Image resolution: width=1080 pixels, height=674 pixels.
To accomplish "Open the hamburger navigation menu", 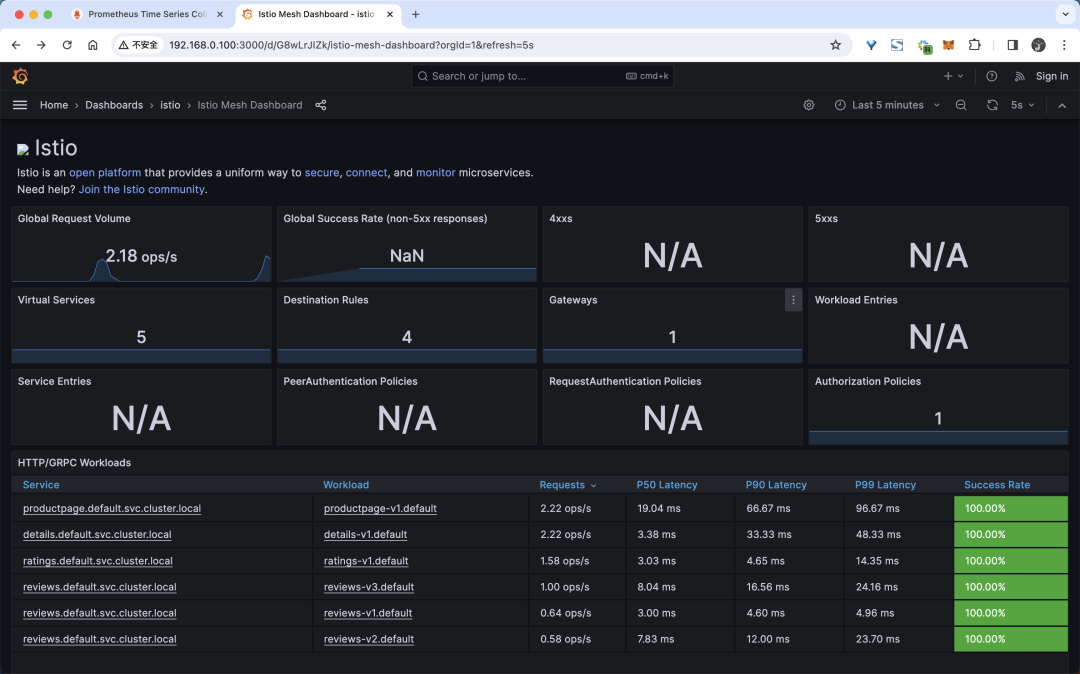I will click(x=20, y=105).
